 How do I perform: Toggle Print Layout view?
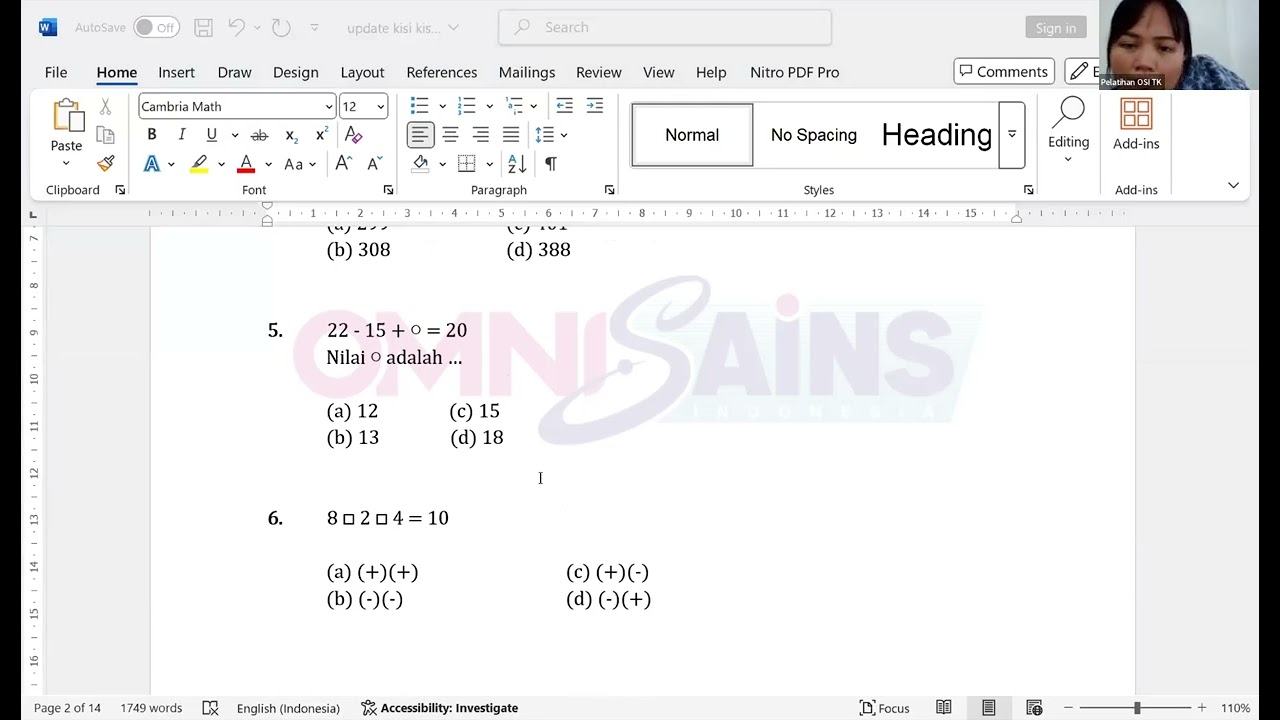click(988, 708)
